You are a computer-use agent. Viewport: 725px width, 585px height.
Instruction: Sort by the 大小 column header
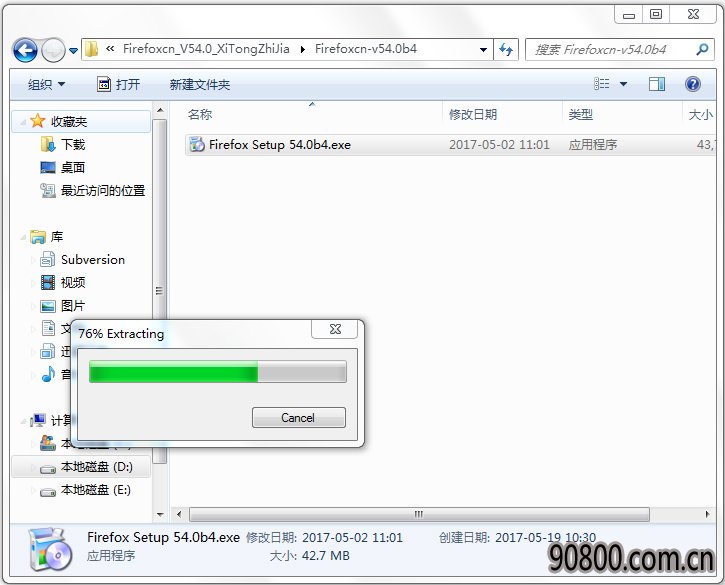pyautogui.click(x=700, y=114)
